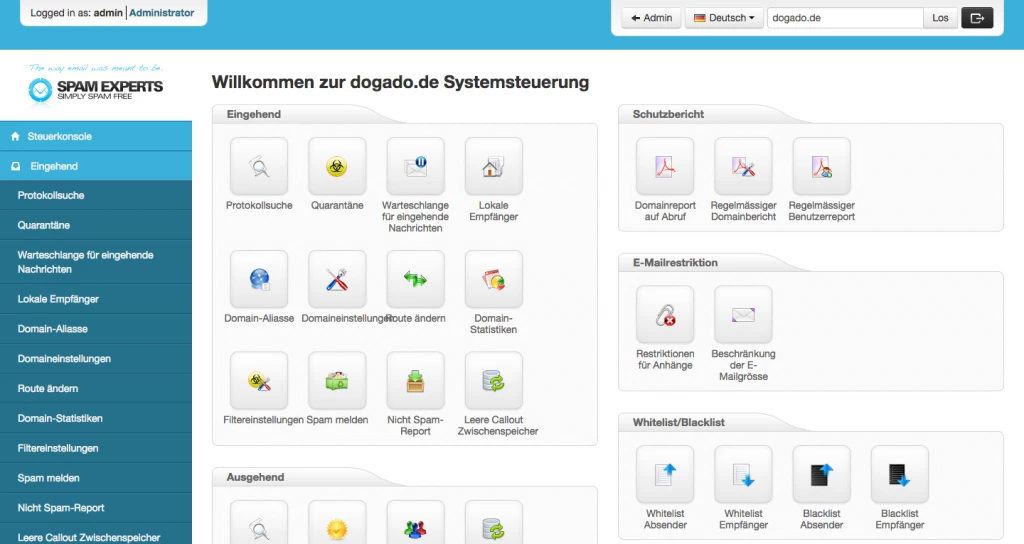The width and height of the screenshot is (1024, 544).
Task: Click the sun icon in Ausgehend panel
Action: click(337, 522)
